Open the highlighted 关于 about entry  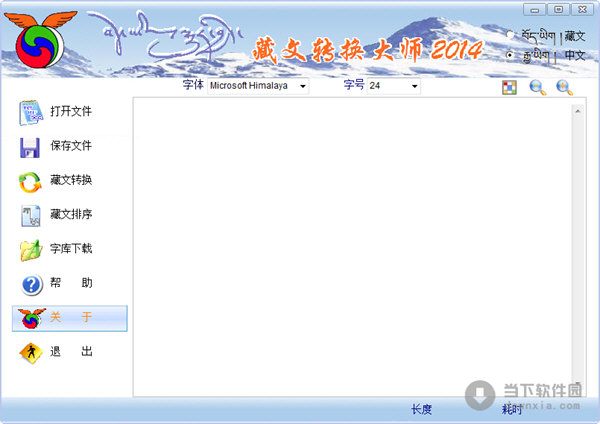[70, 318]
